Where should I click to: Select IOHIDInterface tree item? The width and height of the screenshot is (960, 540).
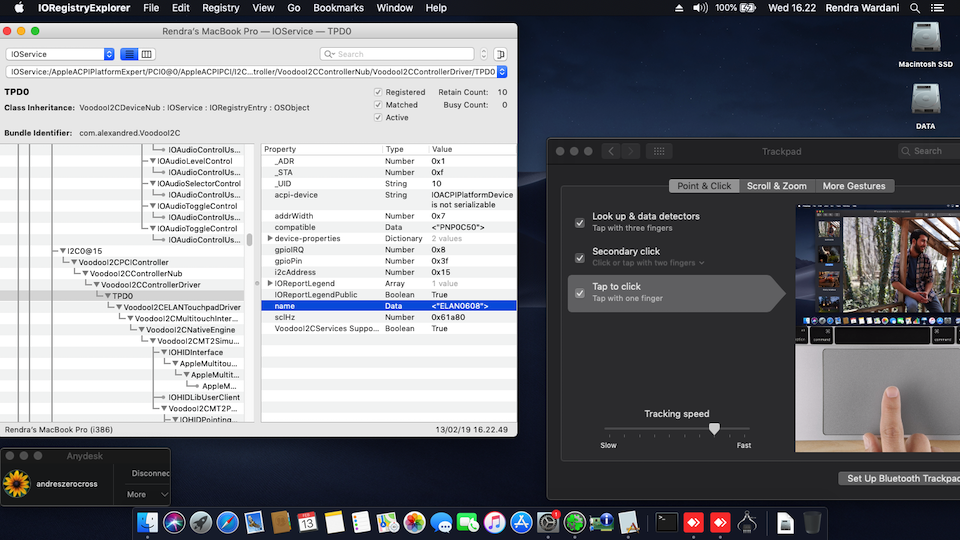pos(195,352)
